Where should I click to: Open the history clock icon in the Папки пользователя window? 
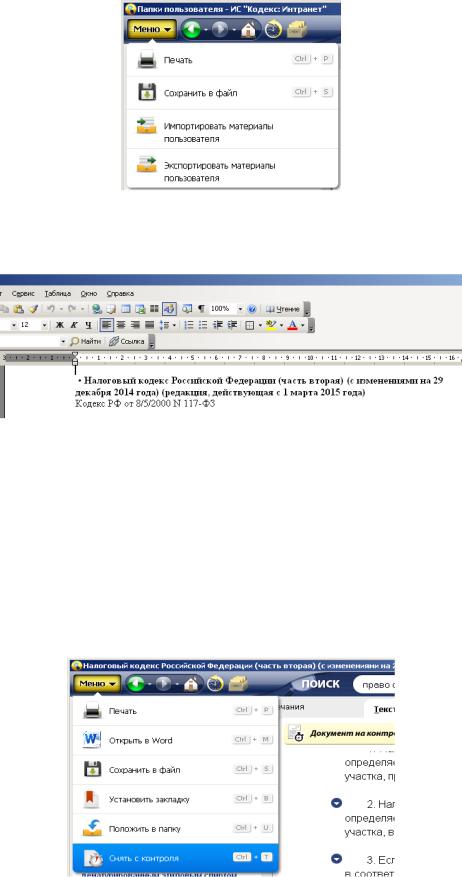[273, 29]
